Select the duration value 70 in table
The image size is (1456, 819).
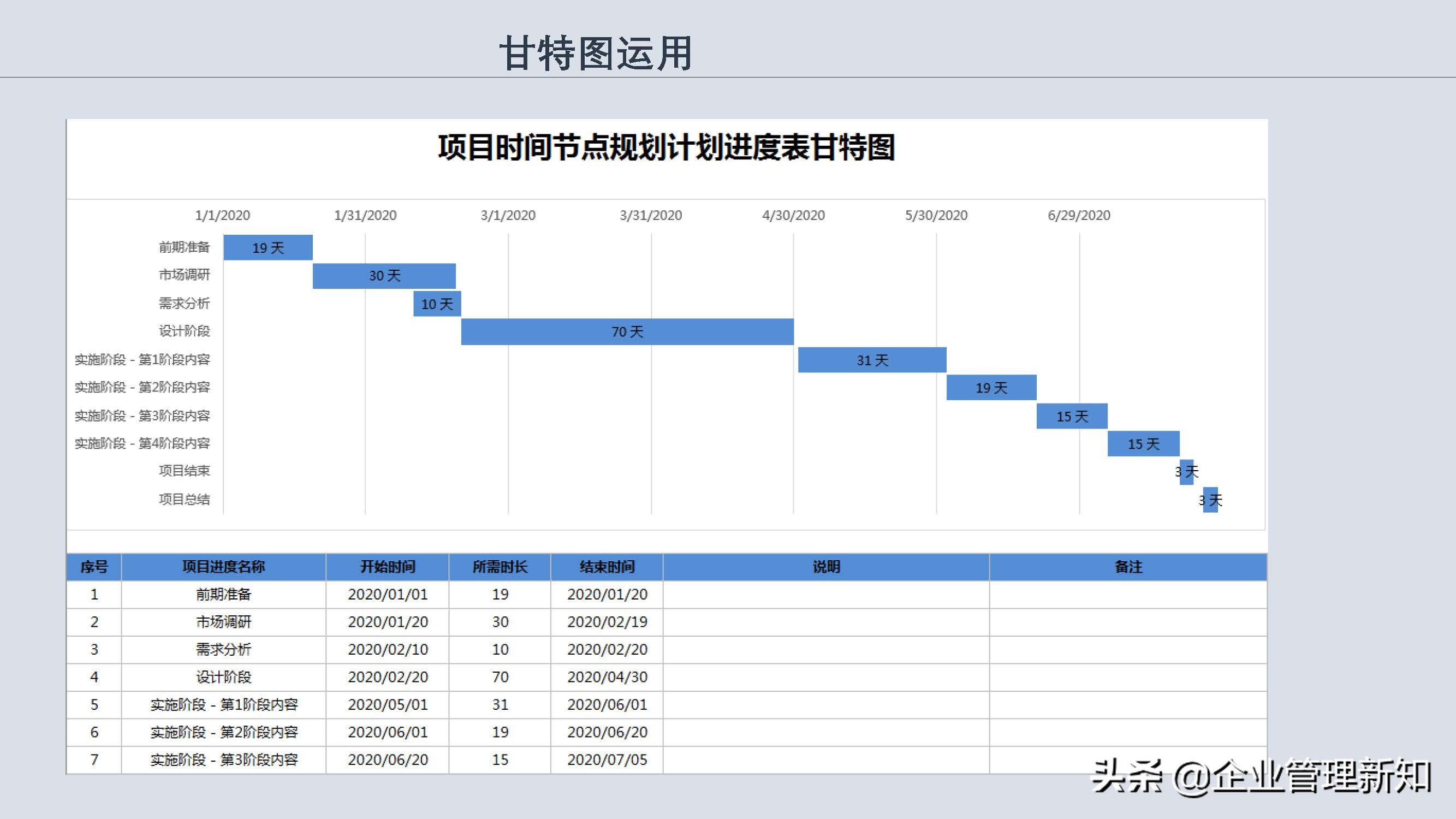click(x=500, y=676)
